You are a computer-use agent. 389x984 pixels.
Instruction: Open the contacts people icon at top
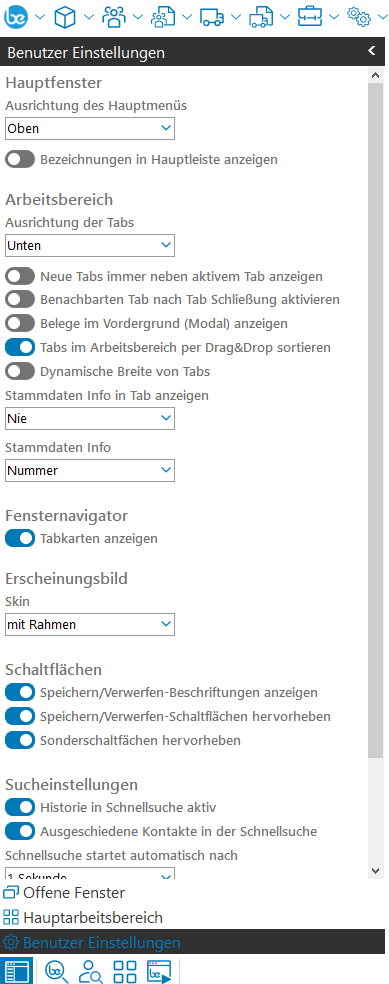[x=114, y=17]
